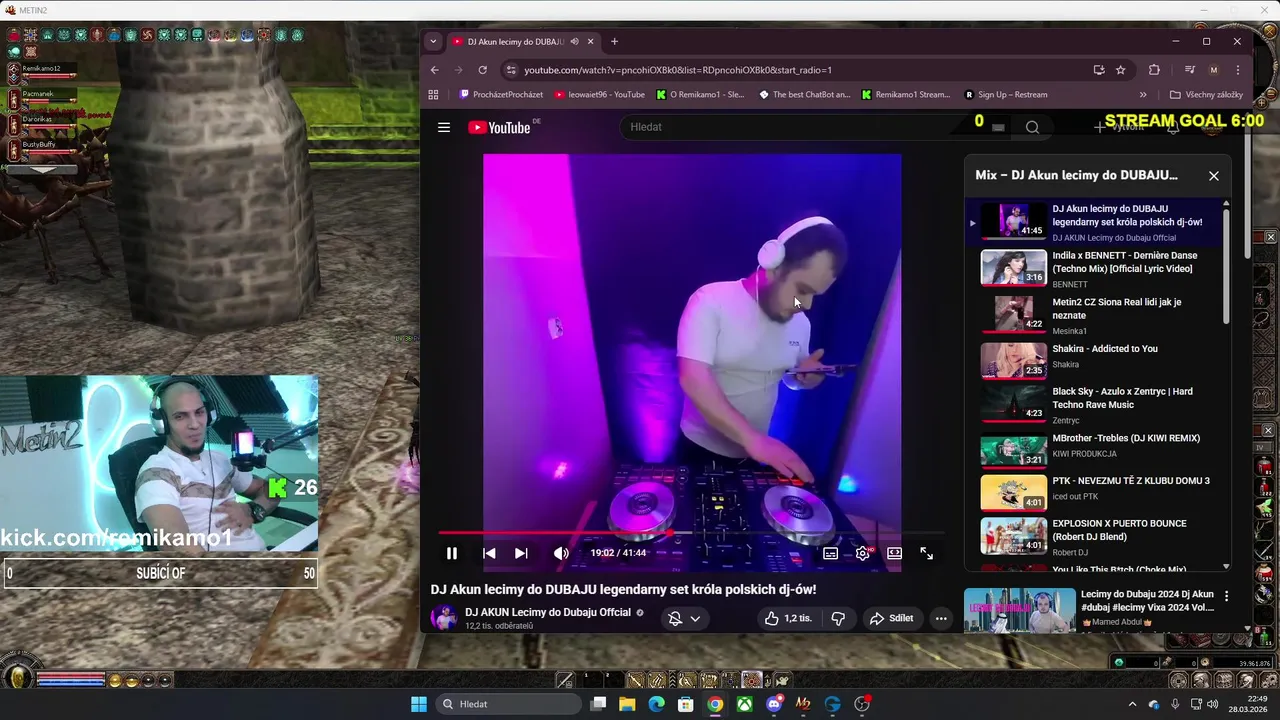Open EXPLOSION X PUERTO BOUNCE thumbnail
The width and height of the screenshot is (1280, 720).
coord(1013,535)
